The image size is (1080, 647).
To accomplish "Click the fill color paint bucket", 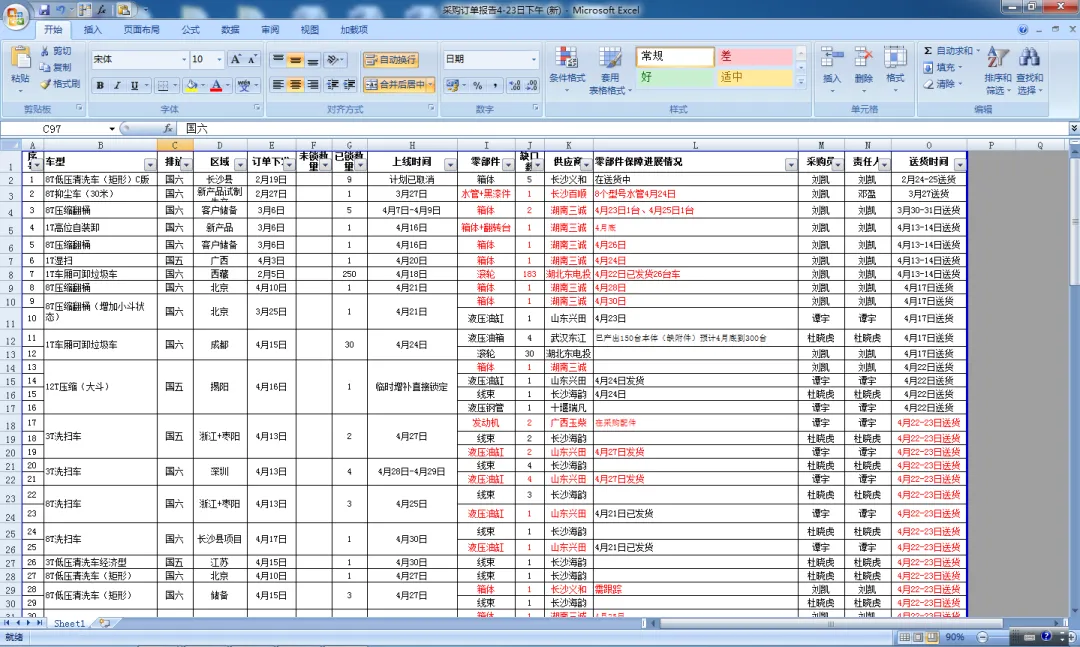I will click(191, 85).
